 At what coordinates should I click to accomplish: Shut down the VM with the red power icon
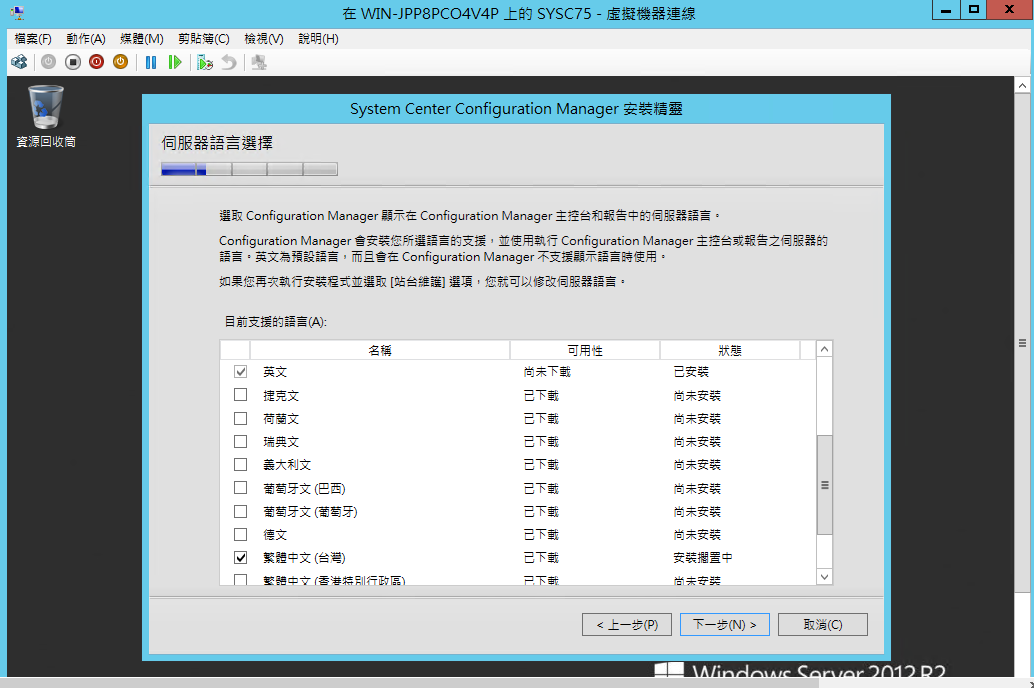pyautogui.click(x=96, y=62)
